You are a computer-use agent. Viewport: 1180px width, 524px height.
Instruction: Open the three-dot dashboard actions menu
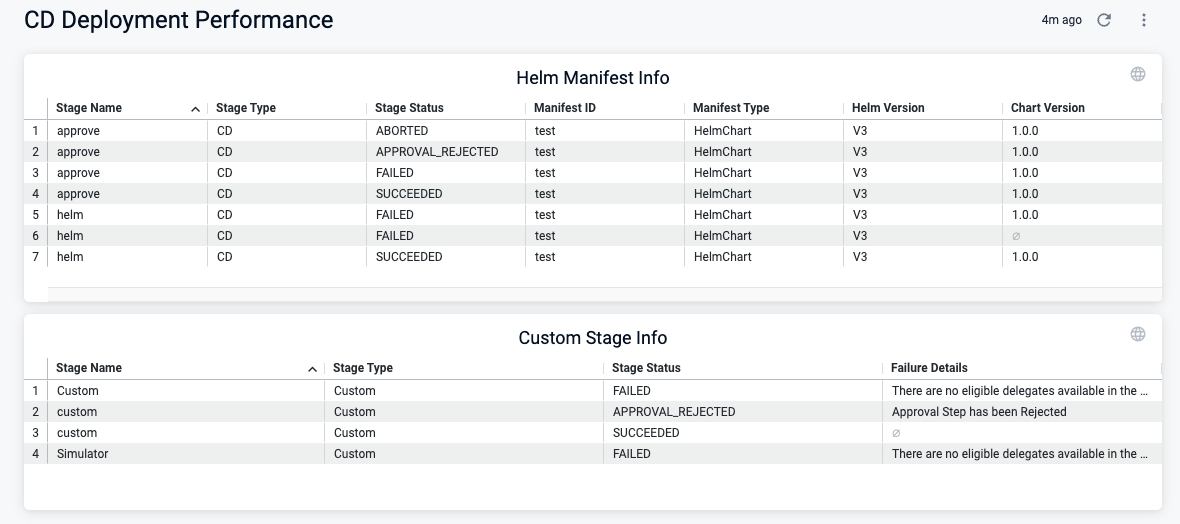click(x=1144, y=20)
